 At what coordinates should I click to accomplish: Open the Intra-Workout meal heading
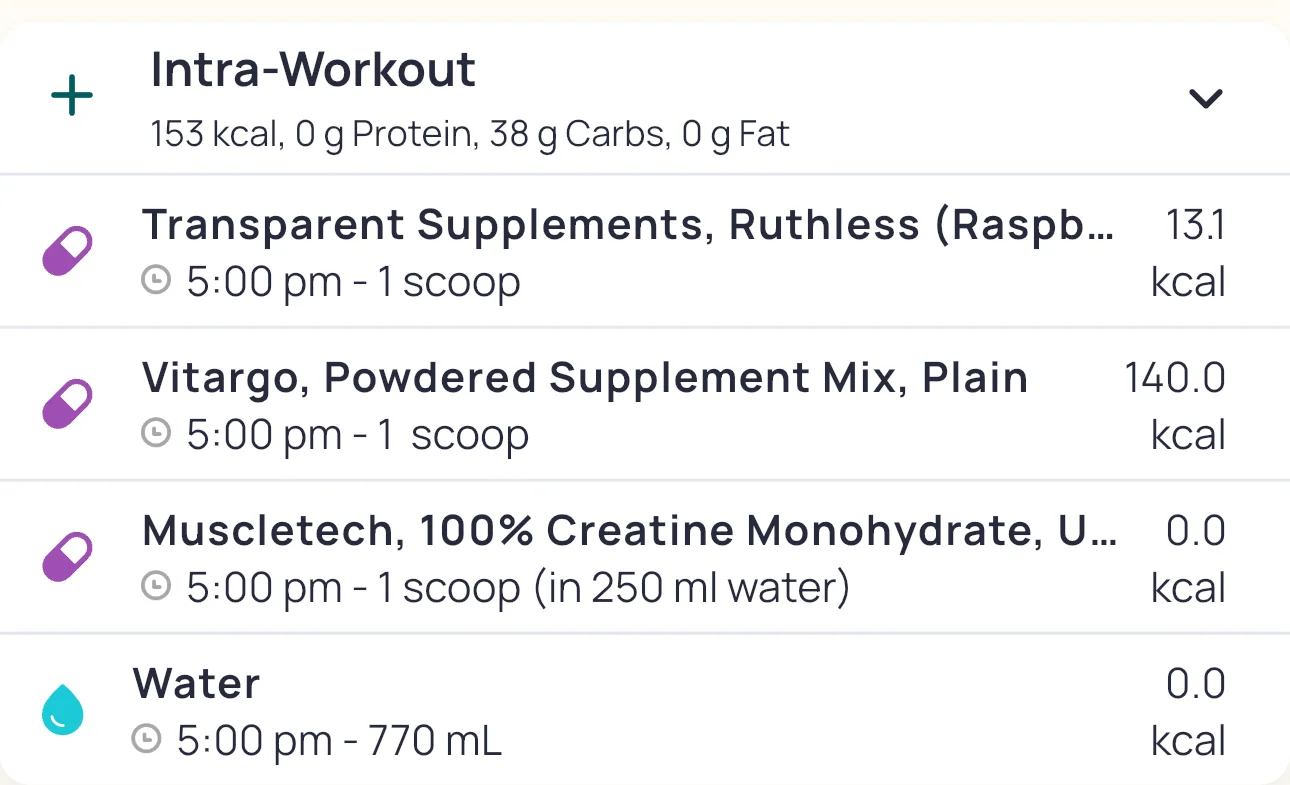313,70
